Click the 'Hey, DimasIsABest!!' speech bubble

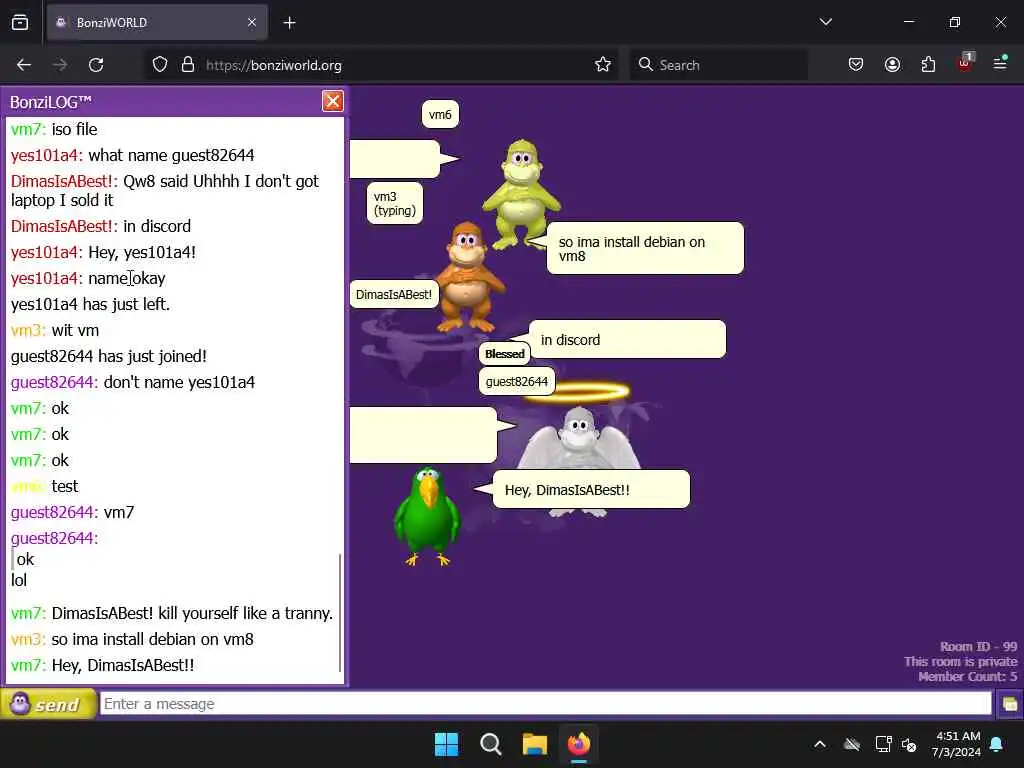pos(591,489)
